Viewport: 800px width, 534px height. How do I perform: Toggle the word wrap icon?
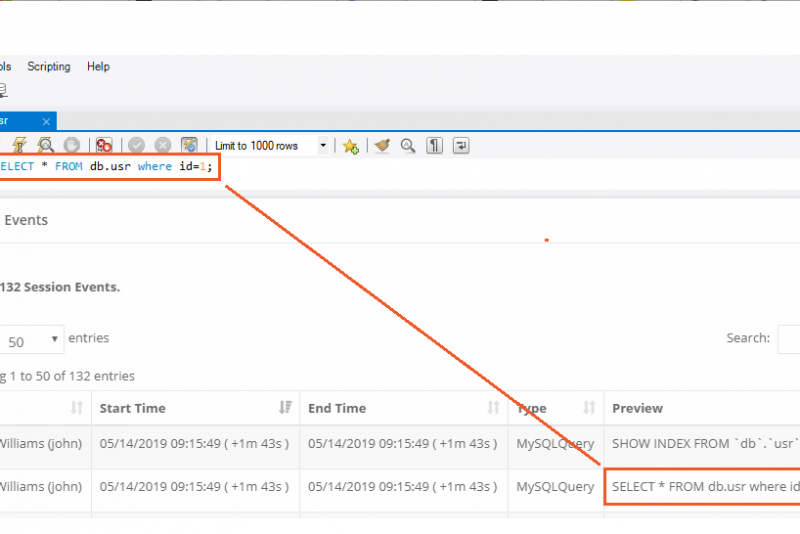tap(461, 146)
